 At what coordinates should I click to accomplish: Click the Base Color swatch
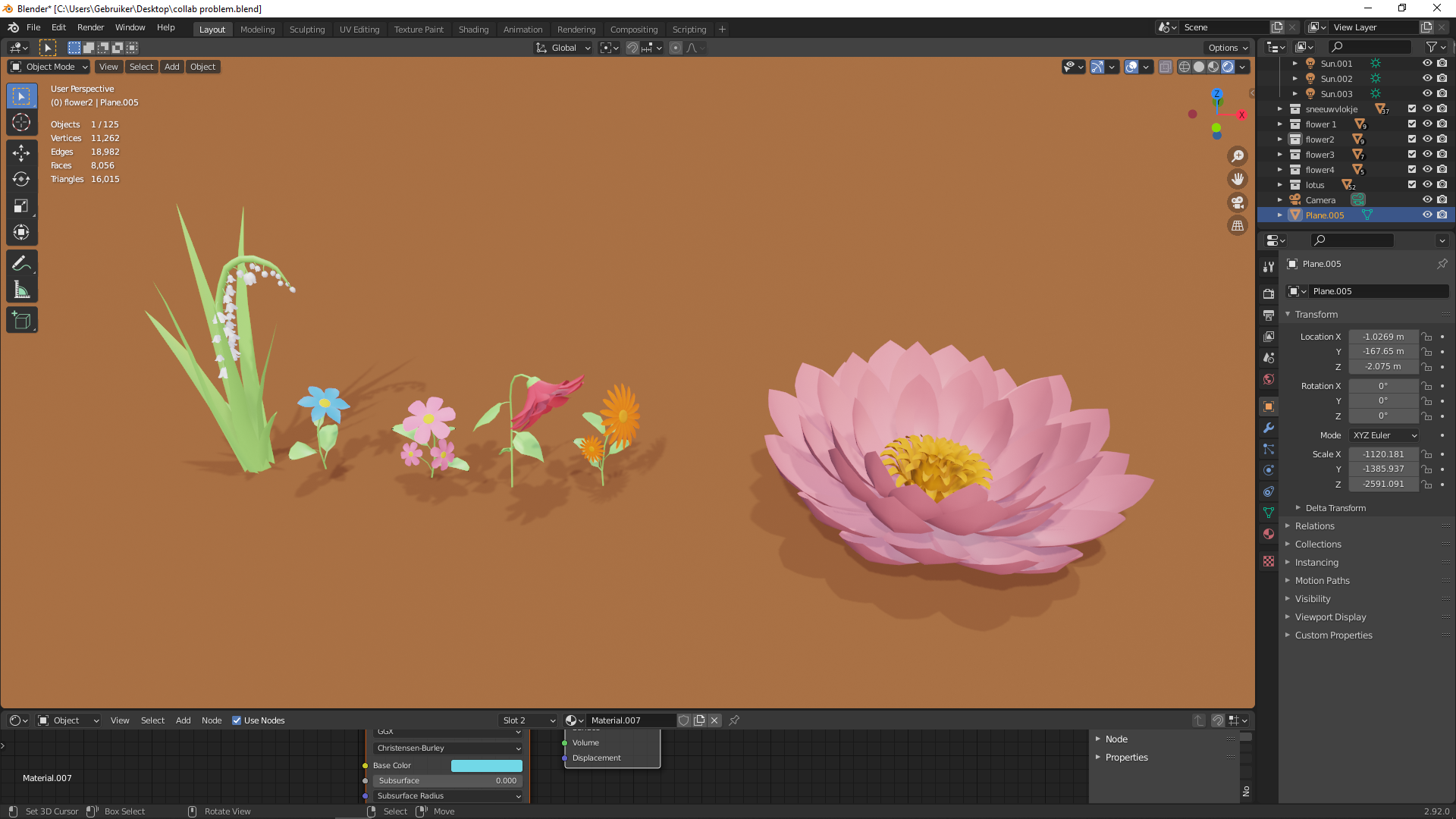(486, 766)
